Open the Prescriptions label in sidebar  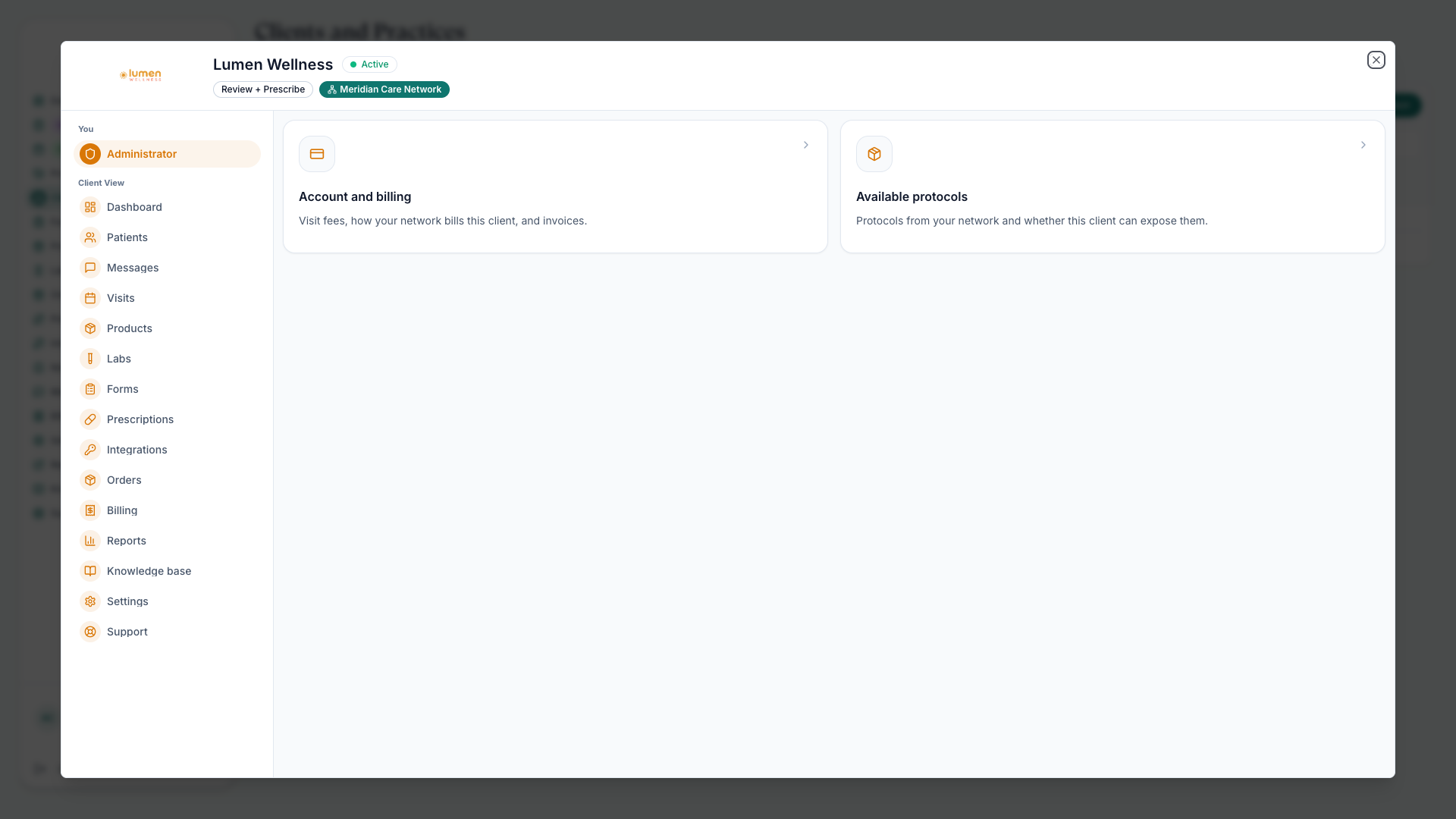click(140, 419)
